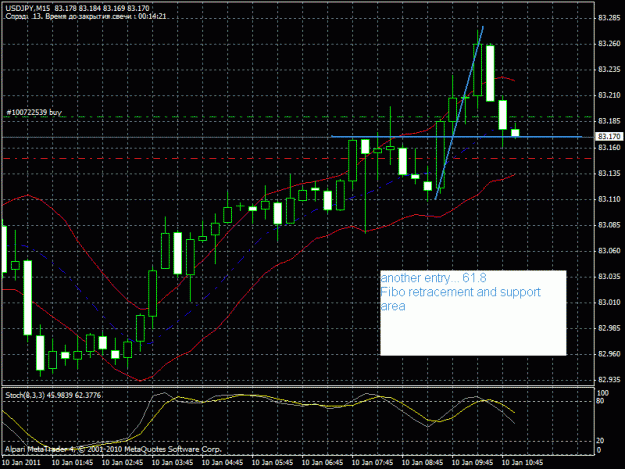The height and width of the screenshot is (469, 625).
Task: Click price axis value 83.210
Action: pyautogui.click(x=609, y=95)
